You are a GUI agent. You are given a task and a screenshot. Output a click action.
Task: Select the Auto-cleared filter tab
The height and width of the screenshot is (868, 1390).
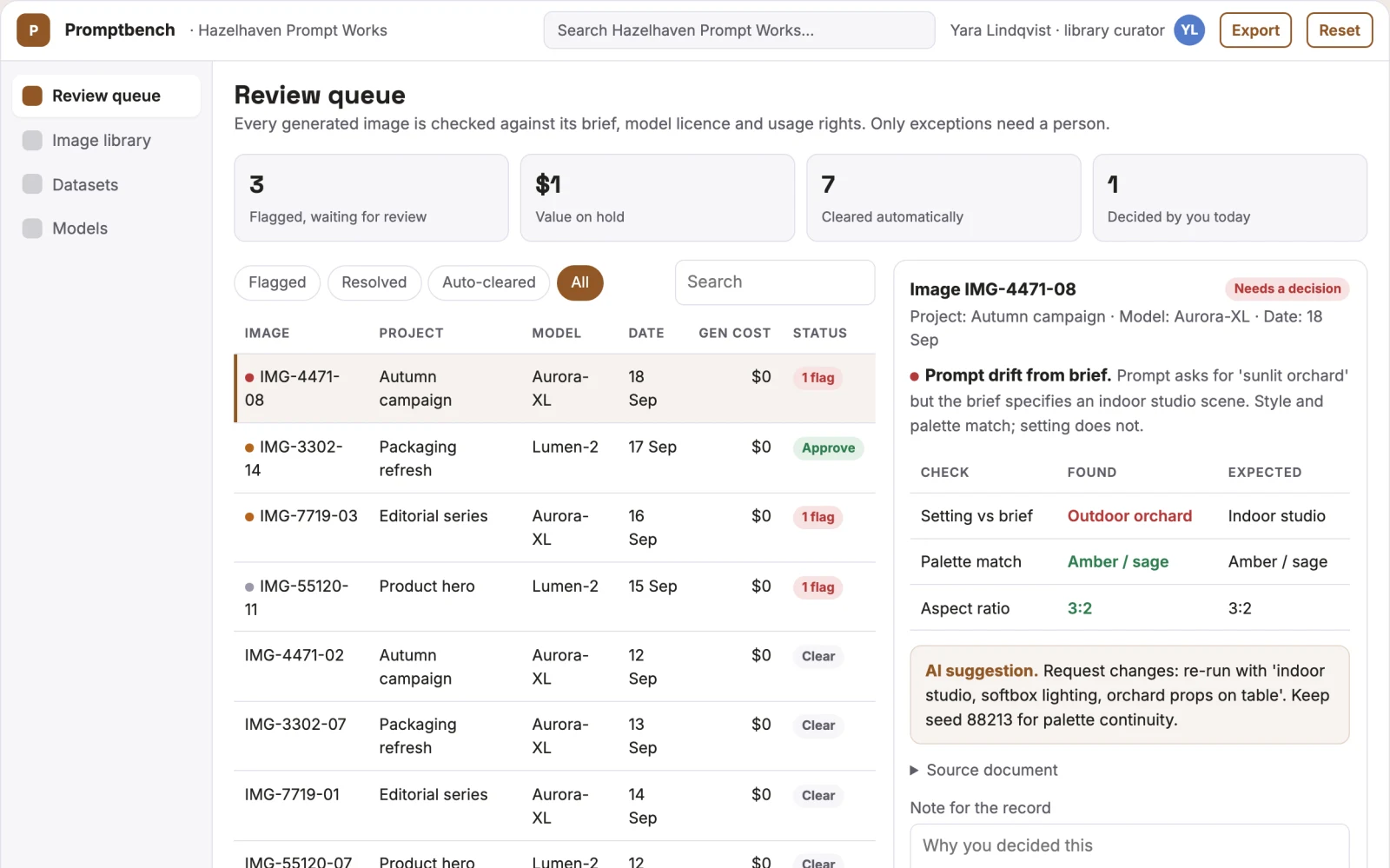pyautogui.click(x=489, y=282)
